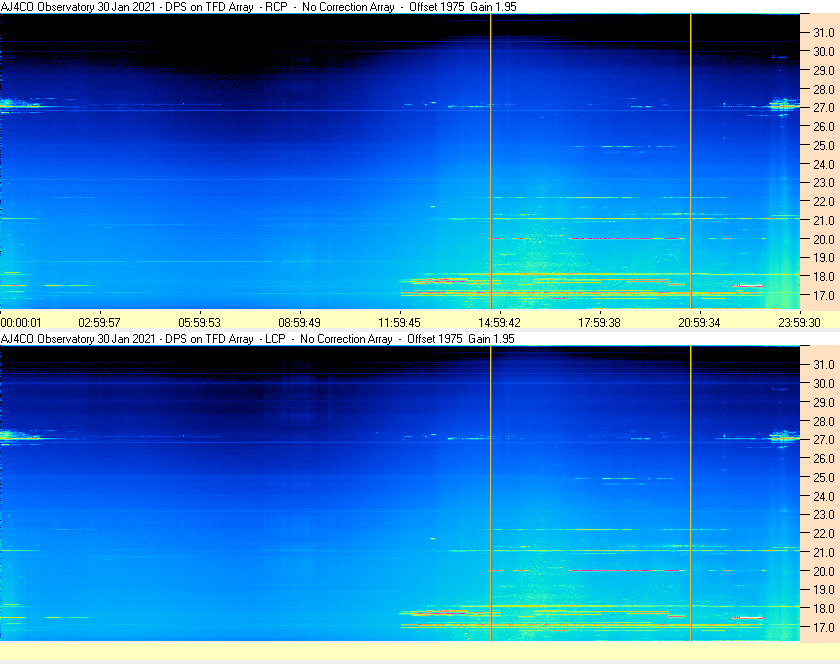Pick the 22.0 frequency label on LCP axis
This screenshot has height=664, width=840.
[x=824, y=533]
